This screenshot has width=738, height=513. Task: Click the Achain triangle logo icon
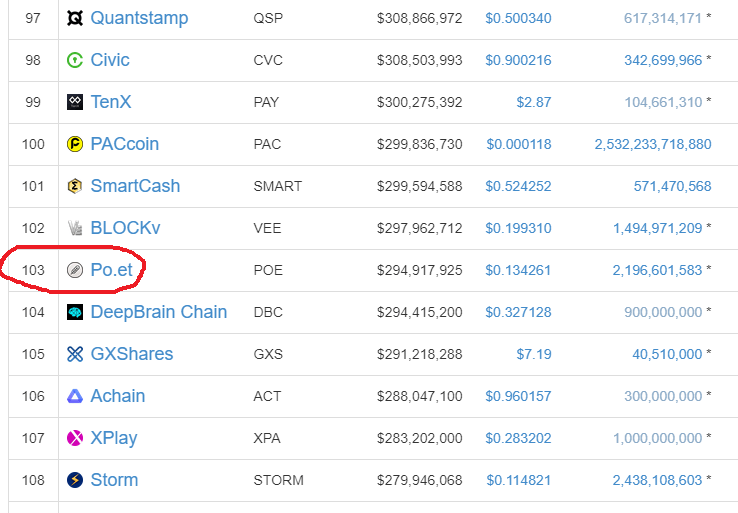click(x=75, y=396)
